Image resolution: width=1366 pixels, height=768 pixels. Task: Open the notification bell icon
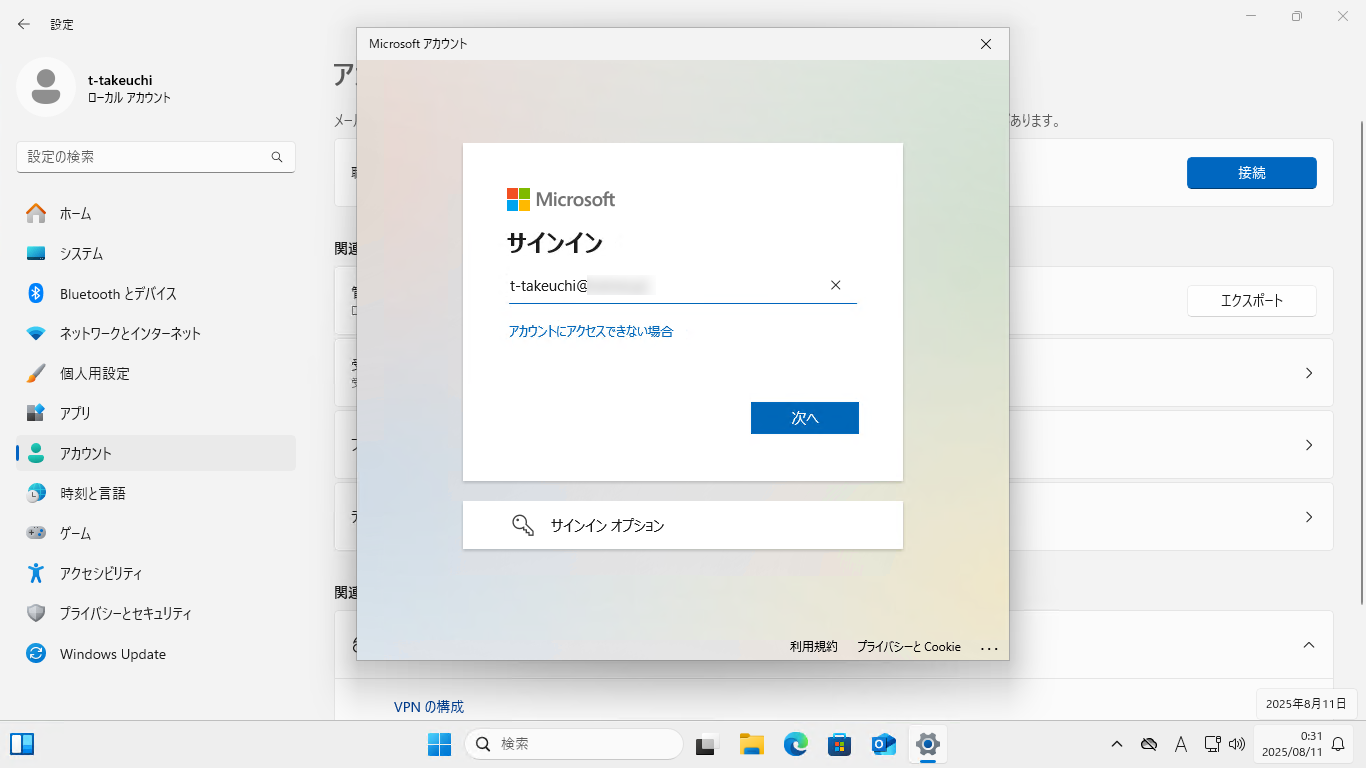1338,744
